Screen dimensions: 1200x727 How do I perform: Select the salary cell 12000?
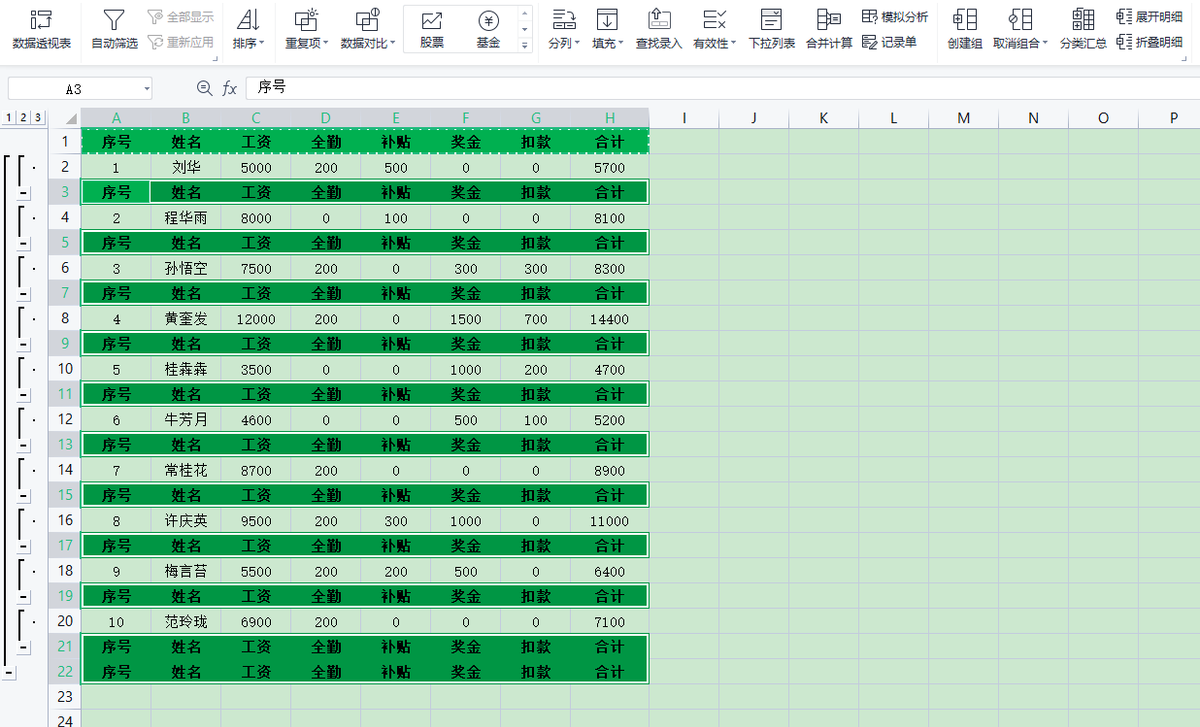click(256, 319)
